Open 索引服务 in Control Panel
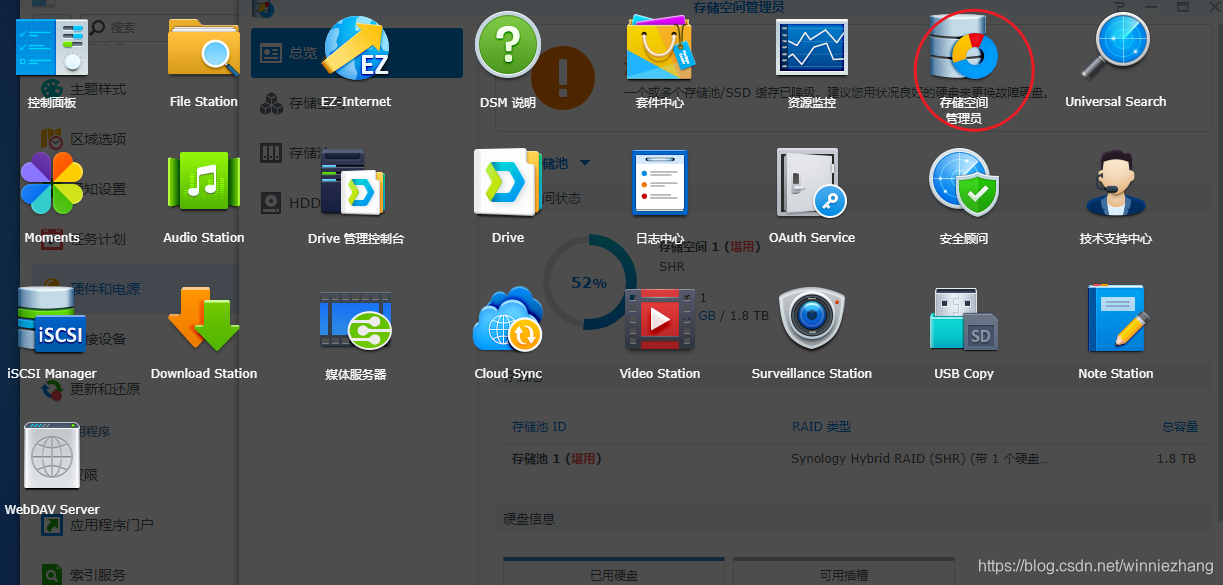This screenshot has height=585, width=1223. coord(98,575)
